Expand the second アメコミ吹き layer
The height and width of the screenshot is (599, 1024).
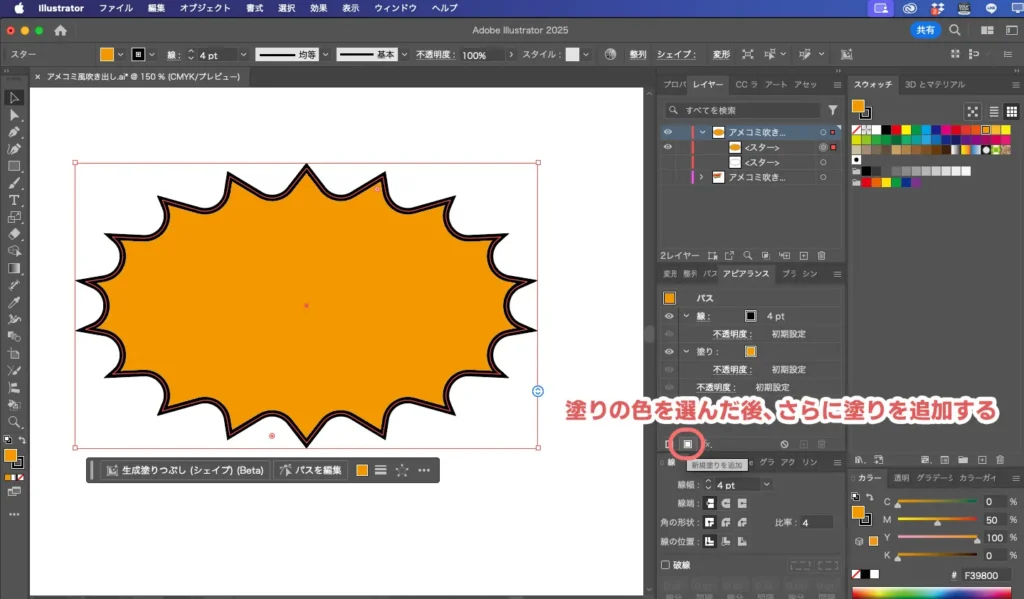pyautogui.click(x=701, y=177)
